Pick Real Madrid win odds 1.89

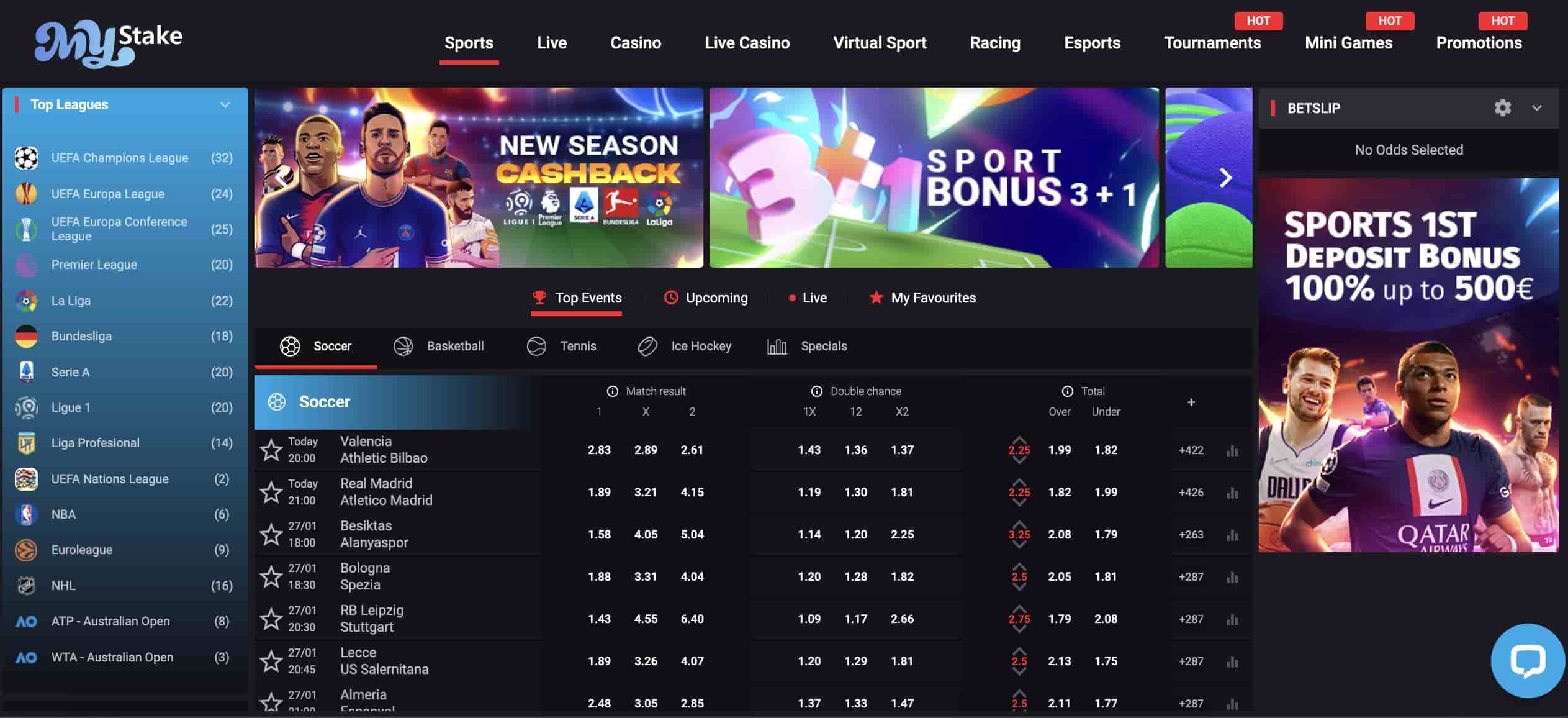coord(599,492)
